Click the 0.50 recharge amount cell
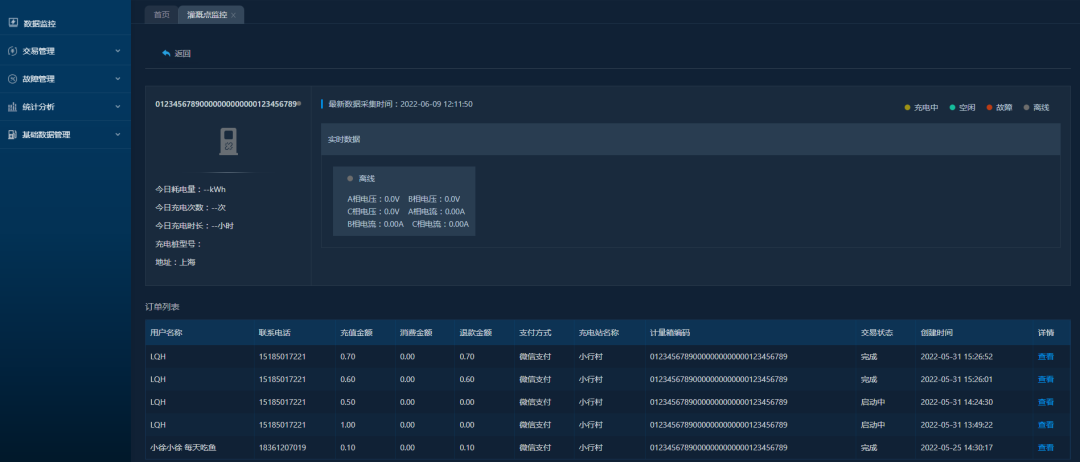This screenshot has height=462, width=1080. click(x=348, y=402)
